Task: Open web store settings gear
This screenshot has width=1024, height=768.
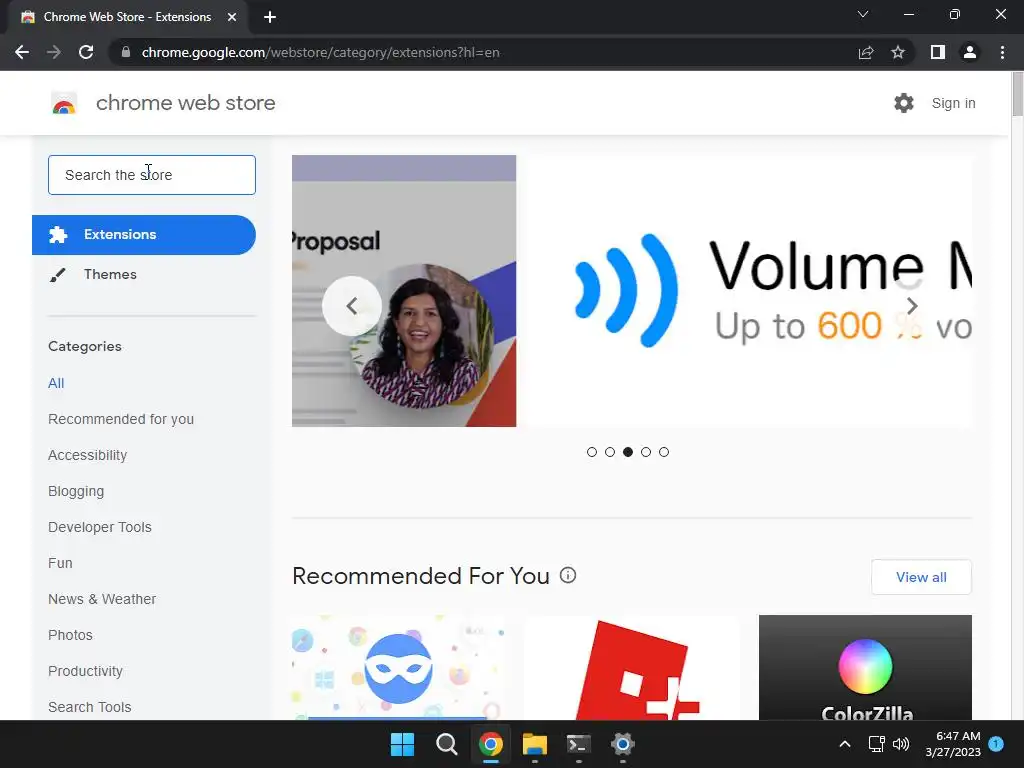Action: 904,103
